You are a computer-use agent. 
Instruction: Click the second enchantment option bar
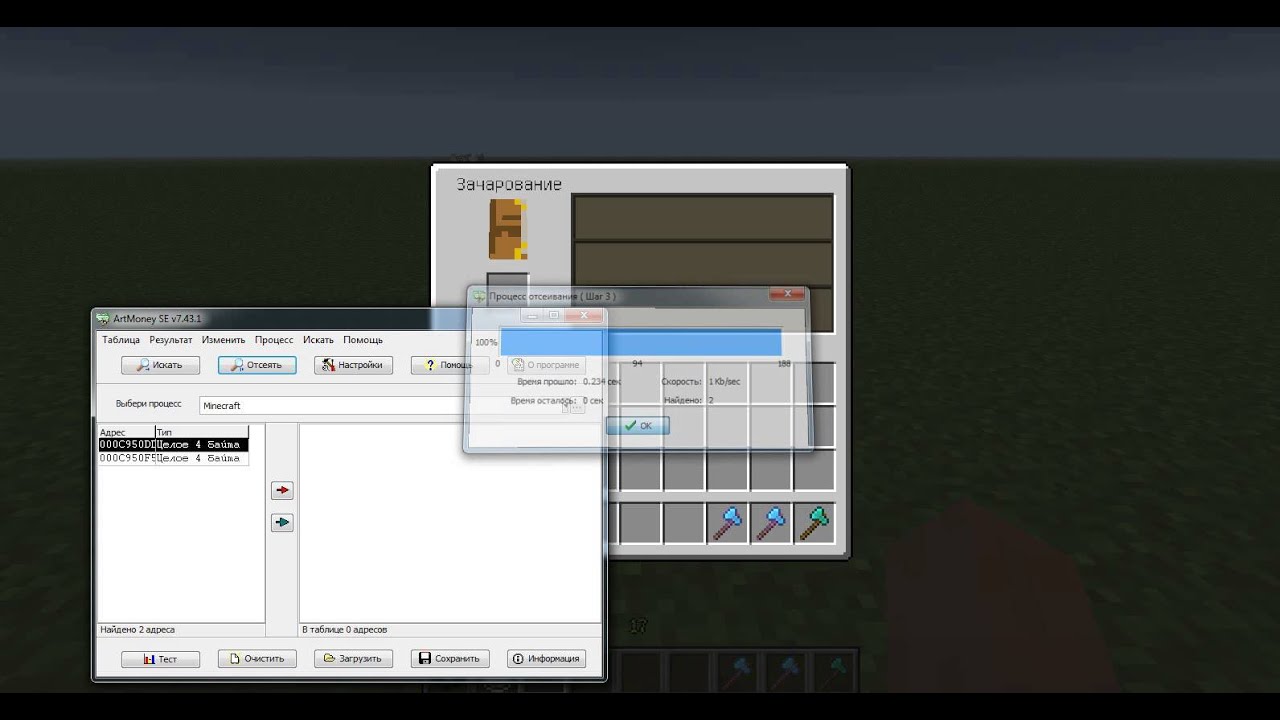pyautogui.click(x=702, y=263)
